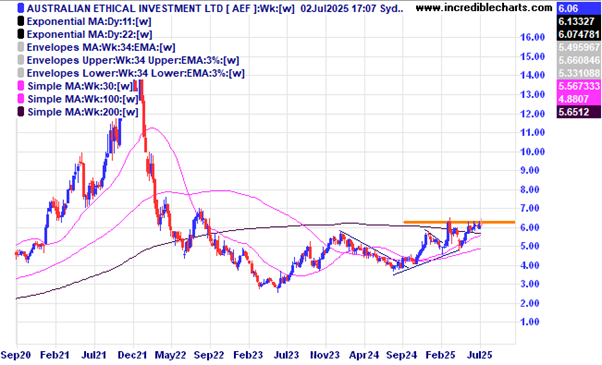Click the black Exponential MA Dy:11 legend marker
This screenshot has width=602, height=365.
pos(21,21)
